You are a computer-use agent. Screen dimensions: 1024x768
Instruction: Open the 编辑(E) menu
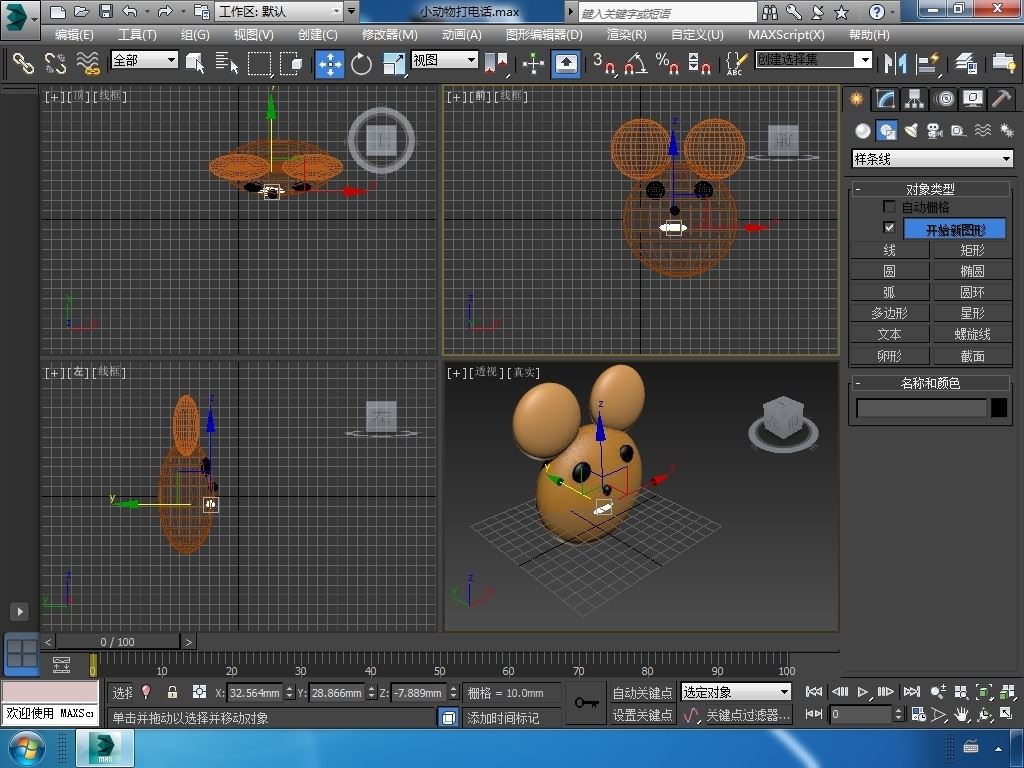(x=74, y=35)
